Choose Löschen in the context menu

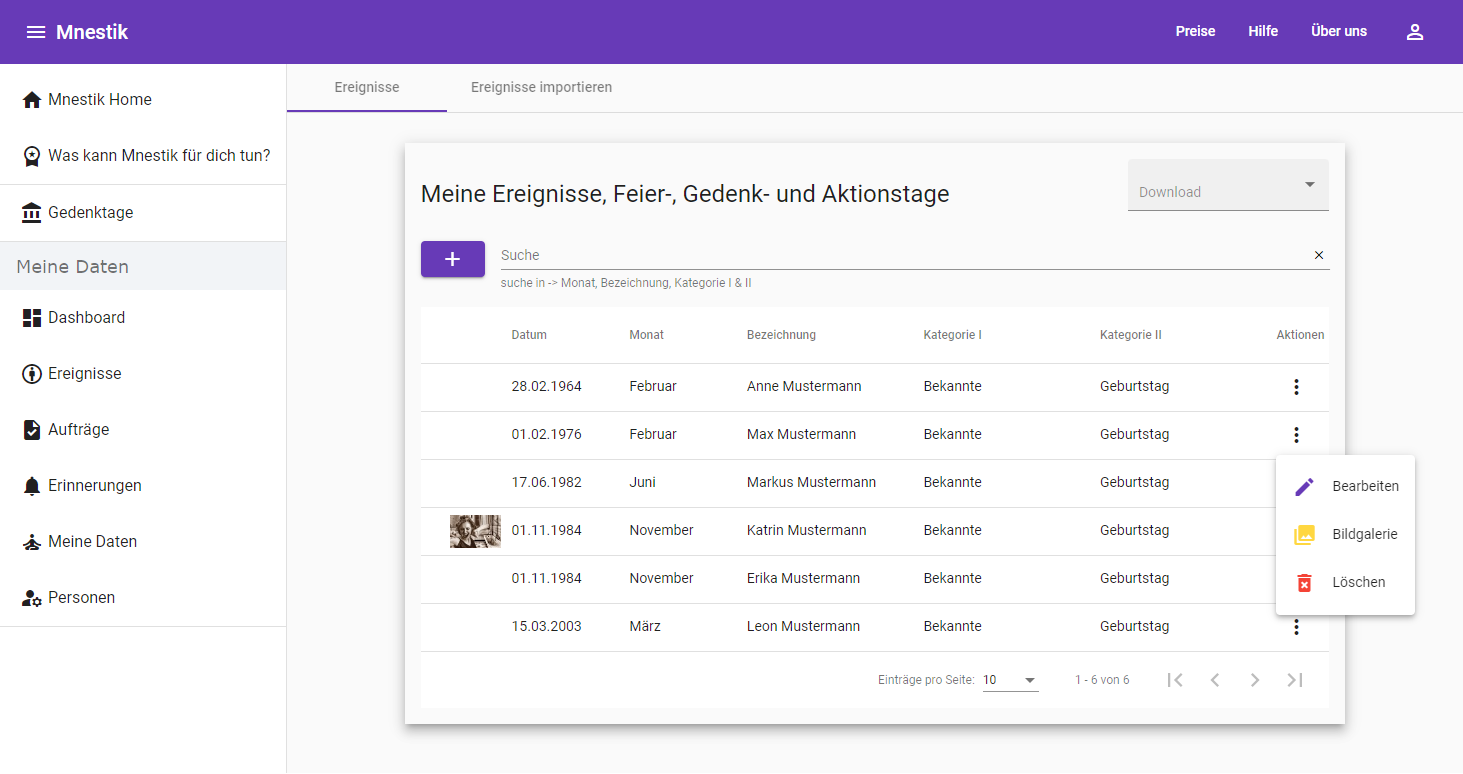[1345, 583]
